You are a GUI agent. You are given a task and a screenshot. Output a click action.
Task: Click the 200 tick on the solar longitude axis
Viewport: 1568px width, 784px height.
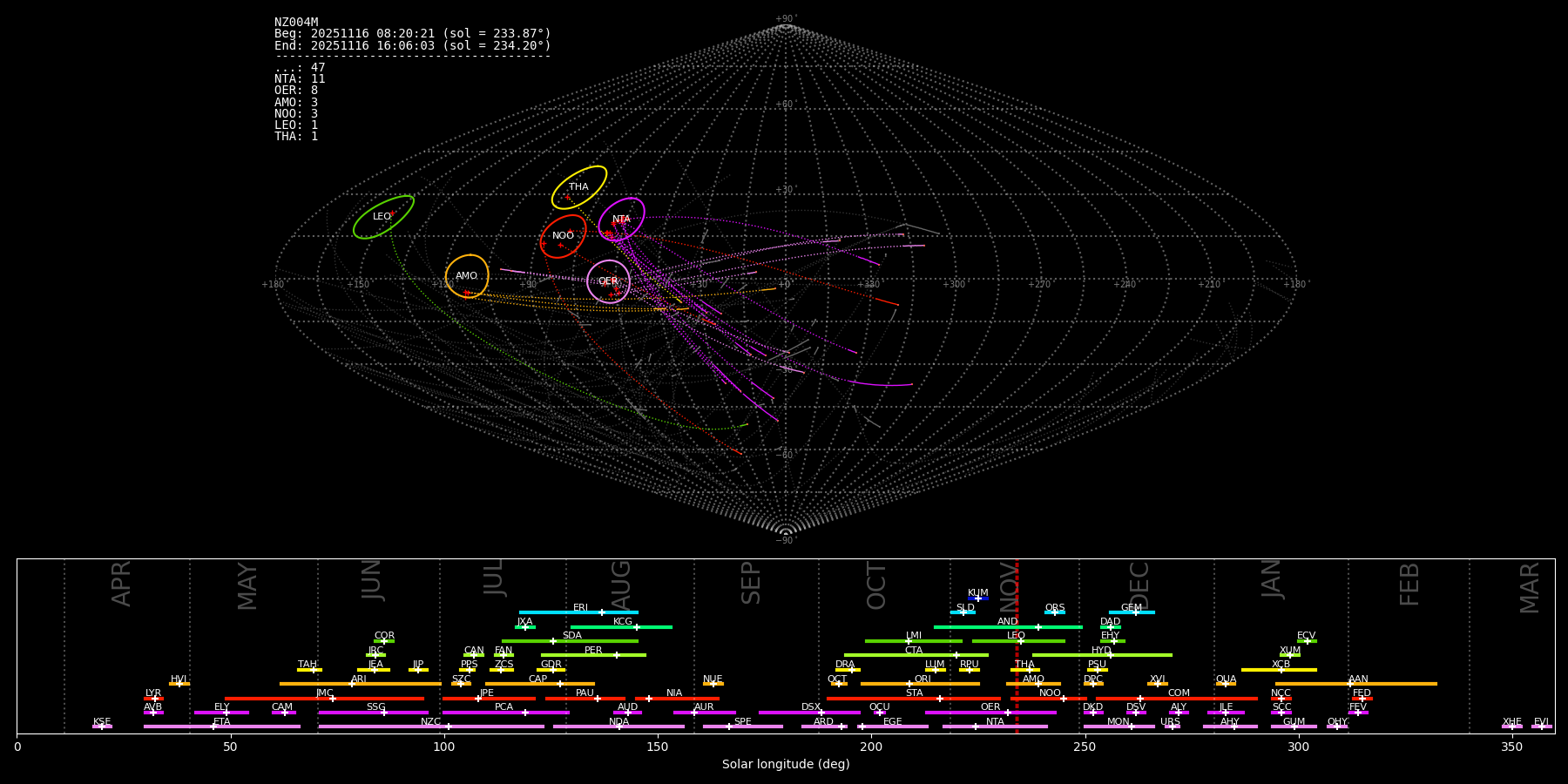(871, 747)
